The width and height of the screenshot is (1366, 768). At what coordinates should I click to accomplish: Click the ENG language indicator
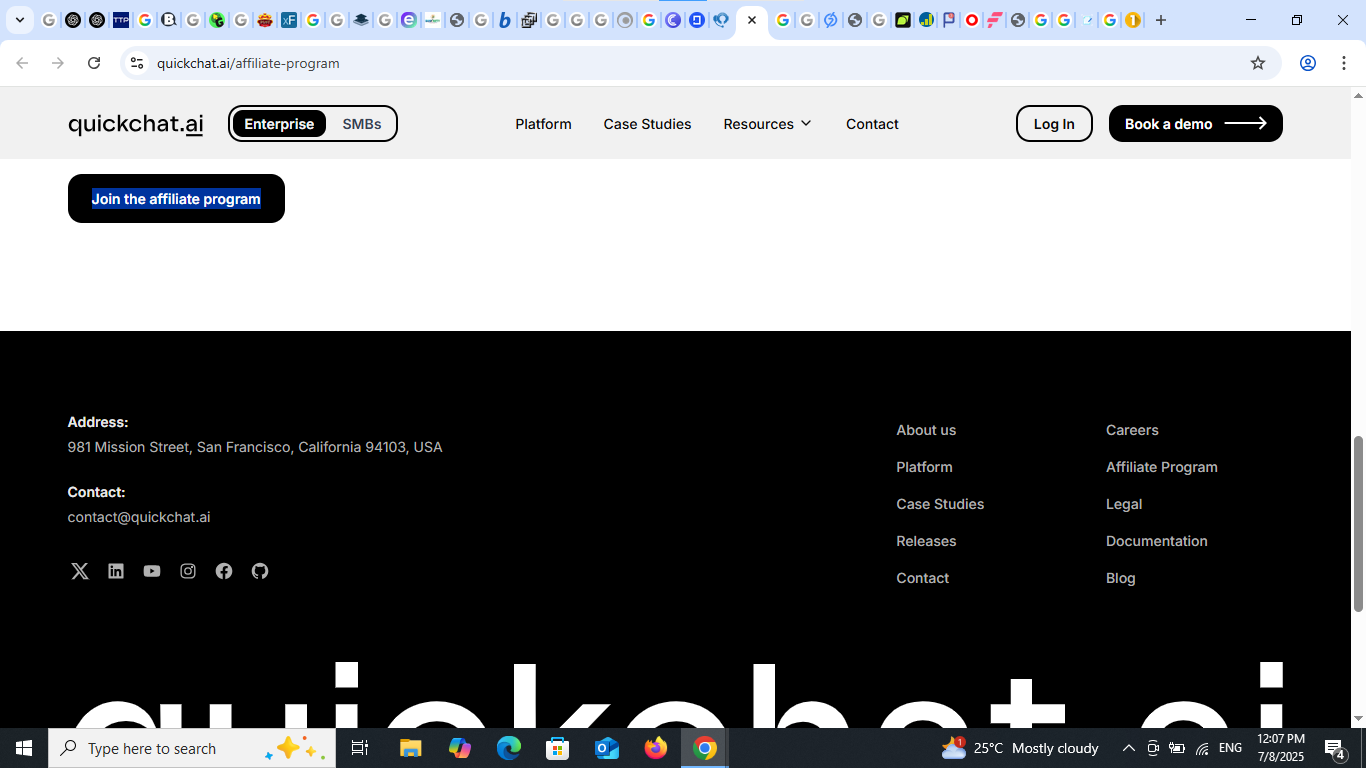point(1230,748)
